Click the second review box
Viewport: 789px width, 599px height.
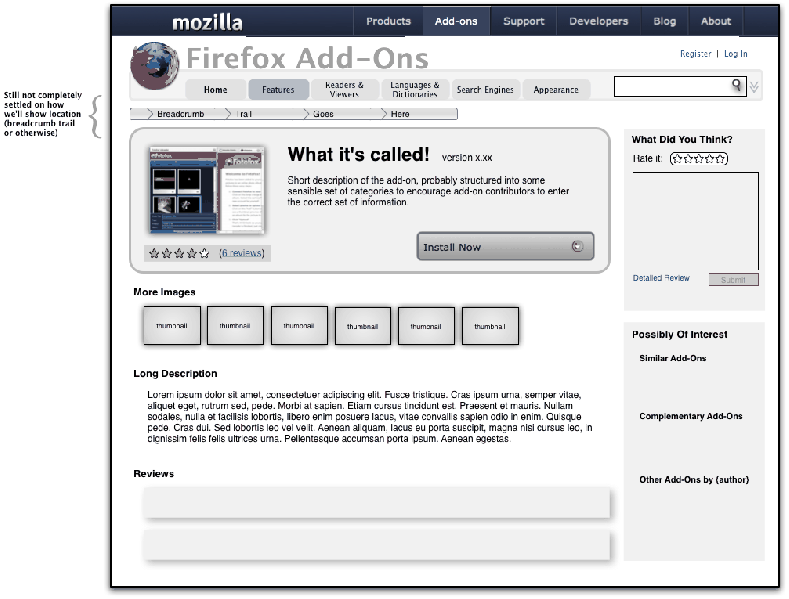tap(376, 545)
